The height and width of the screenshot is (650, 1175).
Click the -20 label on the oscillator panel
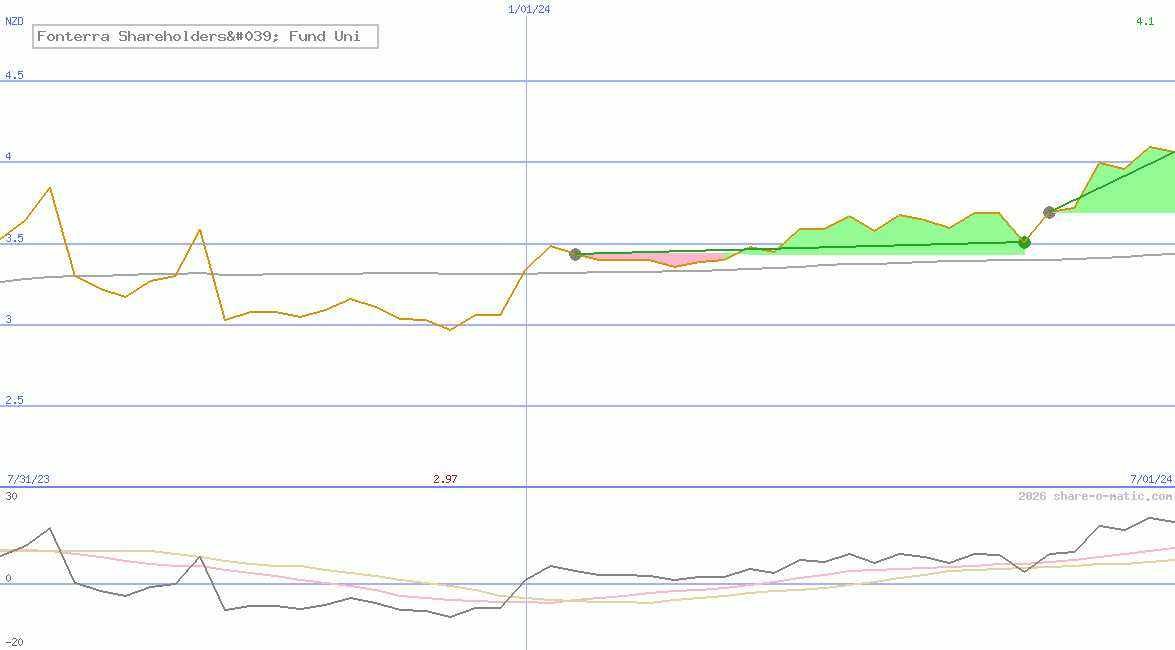tap(14, 643)
